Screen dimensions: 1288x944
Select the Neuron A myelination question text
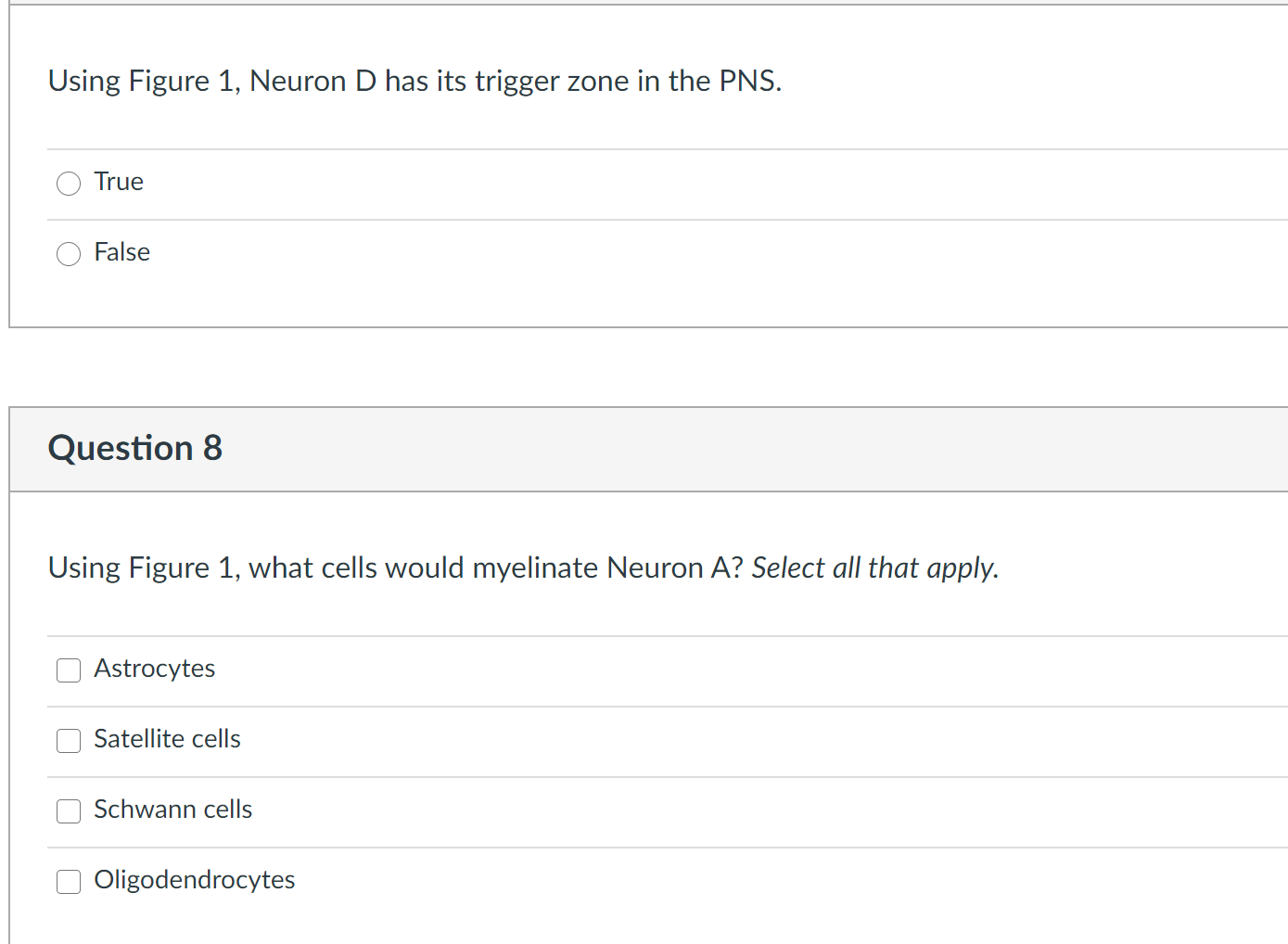523,568
